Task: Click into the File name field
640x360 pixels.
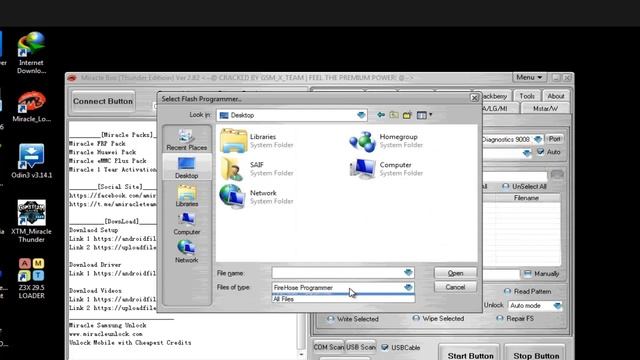Action: [338, 273]
